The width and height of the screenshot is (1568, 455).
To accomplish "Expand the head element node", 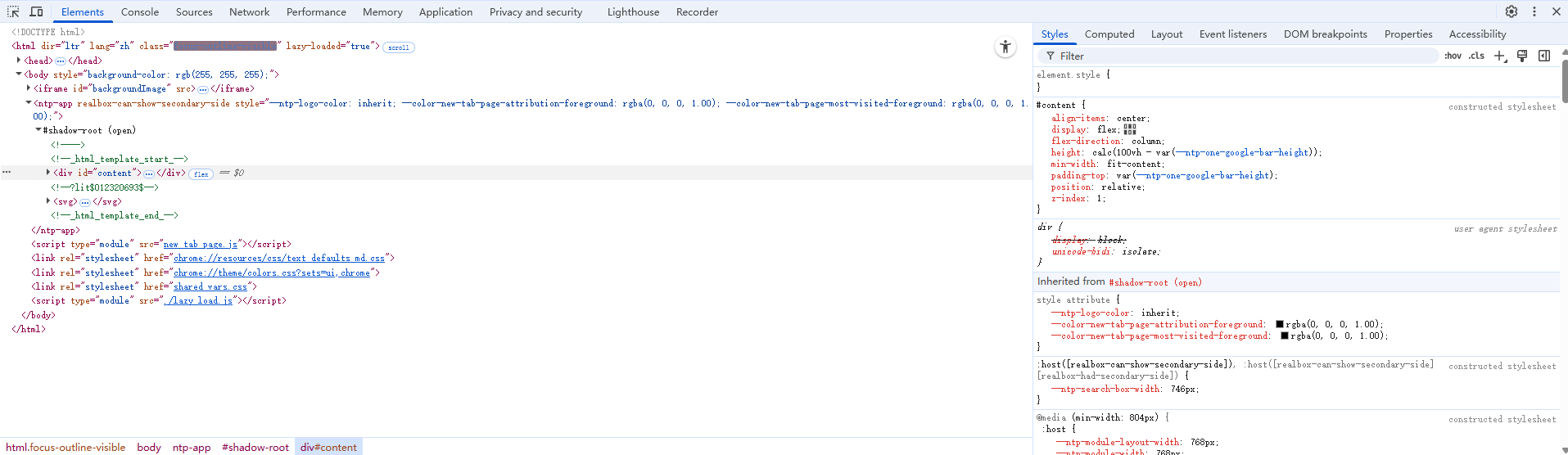I will pyautogui.click(x=19, y=61).
